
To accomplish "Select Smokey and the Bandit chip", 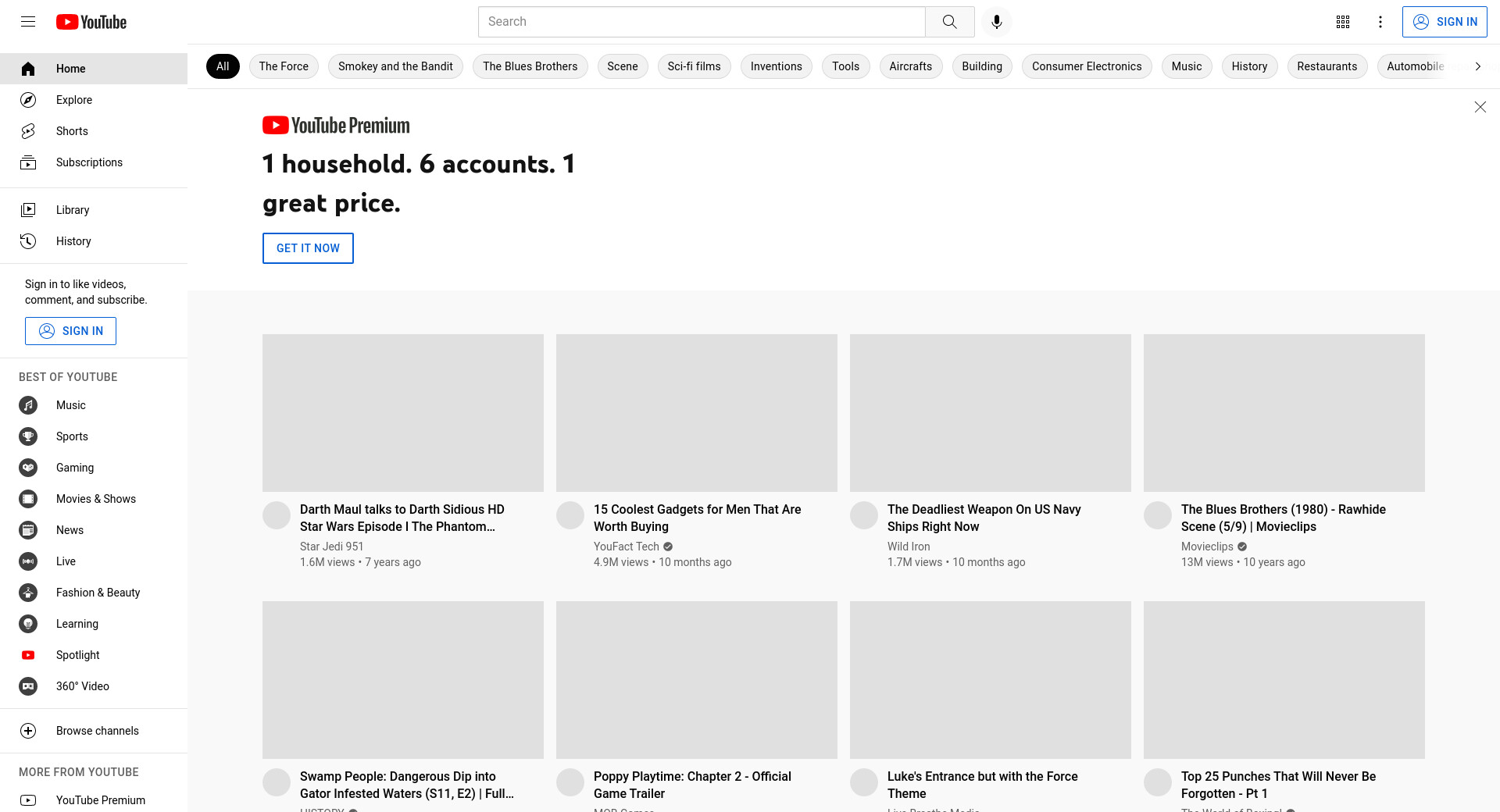I will [395, 66].
